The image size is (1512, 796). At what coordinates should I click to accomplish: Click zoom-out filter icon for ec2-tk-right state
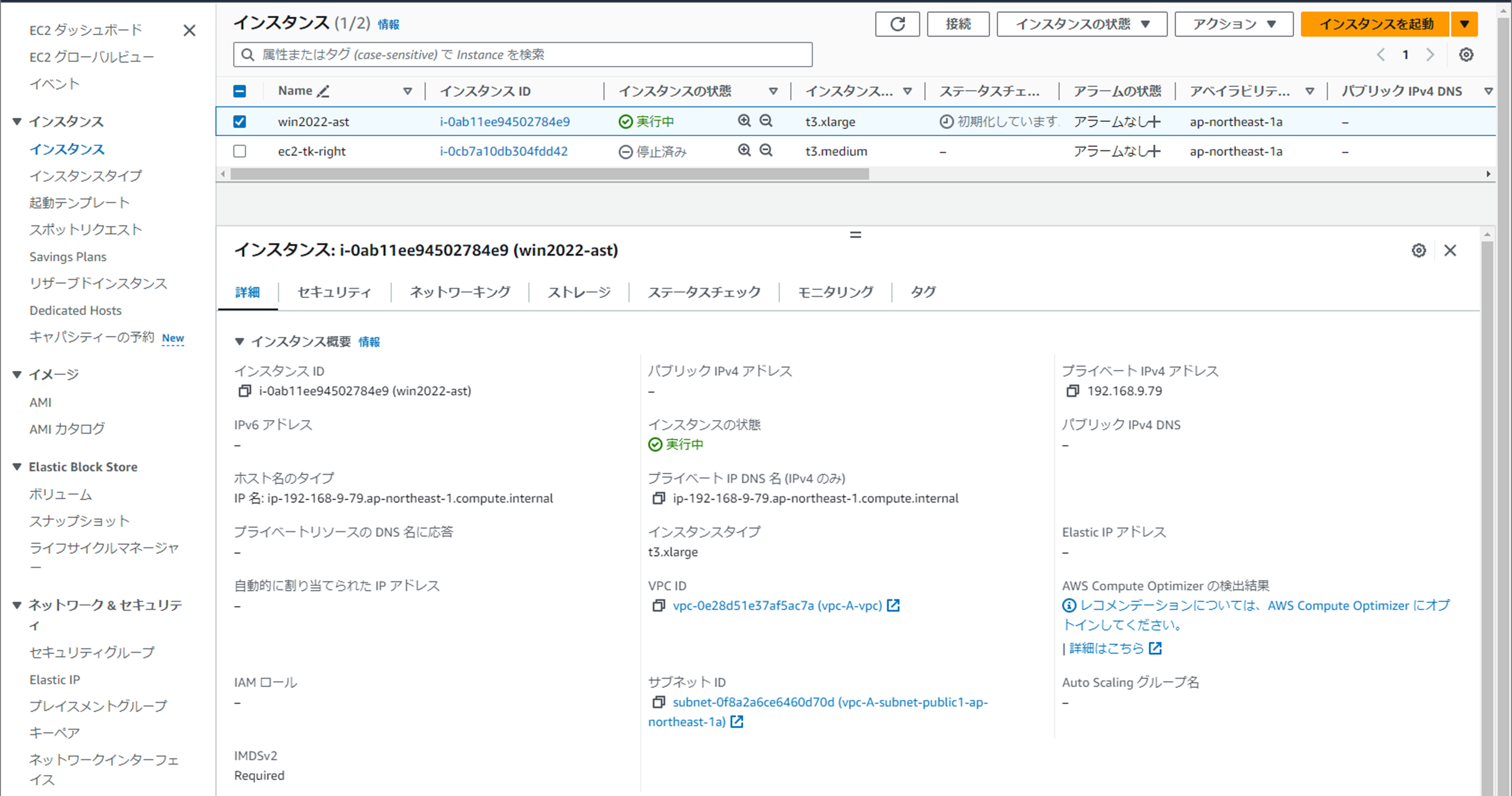click(766, 151)
